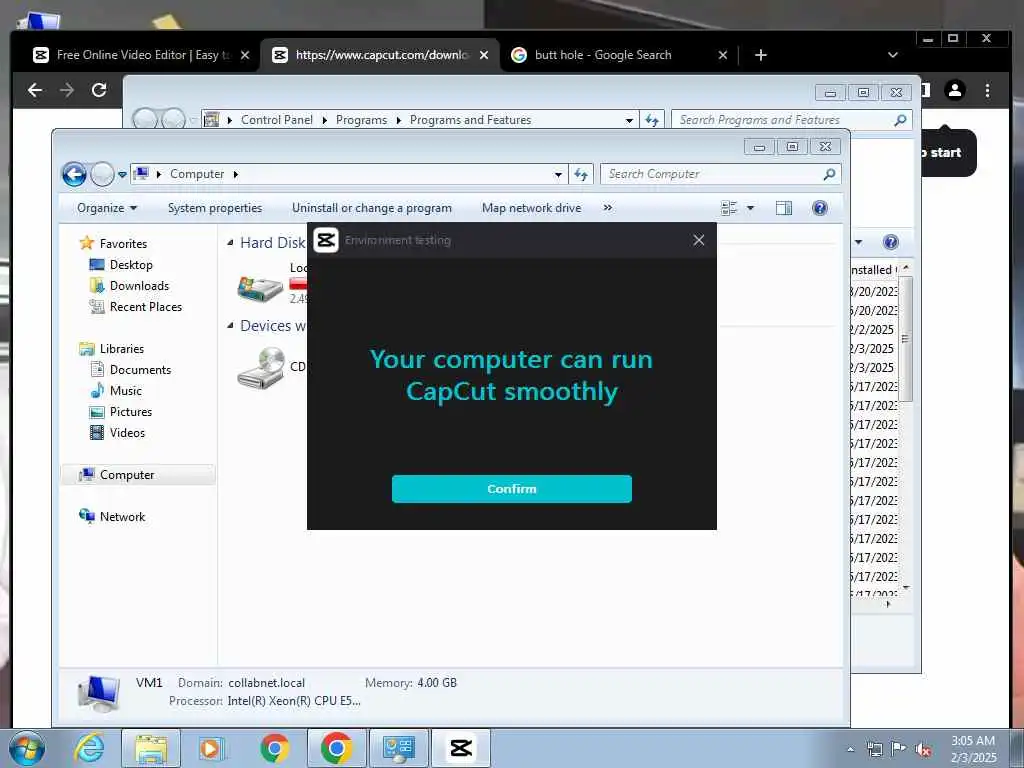Image resolution: width=1024 pixels, height=768 pixels.
Task: Launch Internet Explorer from taskbar
Action: 88,748
